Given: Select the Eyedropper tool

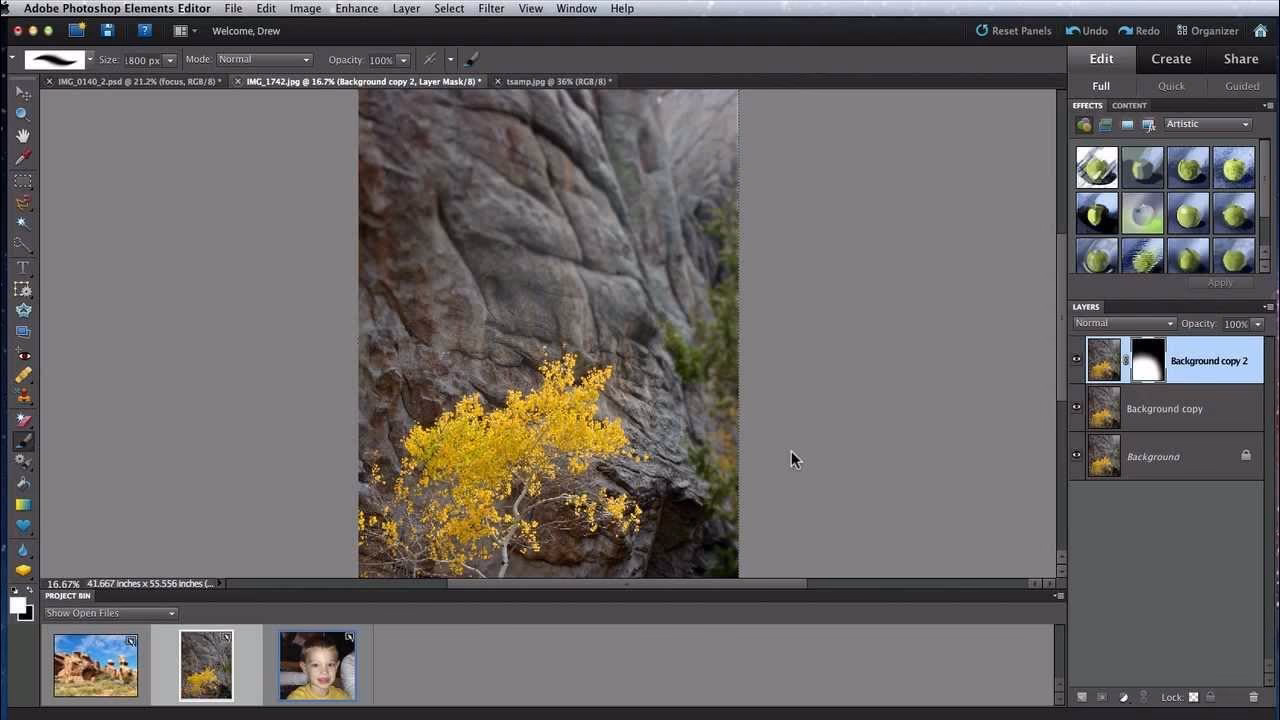Looking at the screenshot, I should (22, 156).
